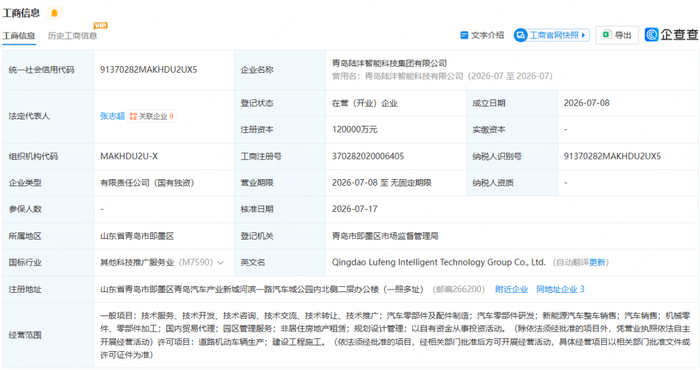Switch to the 工商信息 tab
The height and width of the screenshot is (370, 700).
(x=18, y=36)
